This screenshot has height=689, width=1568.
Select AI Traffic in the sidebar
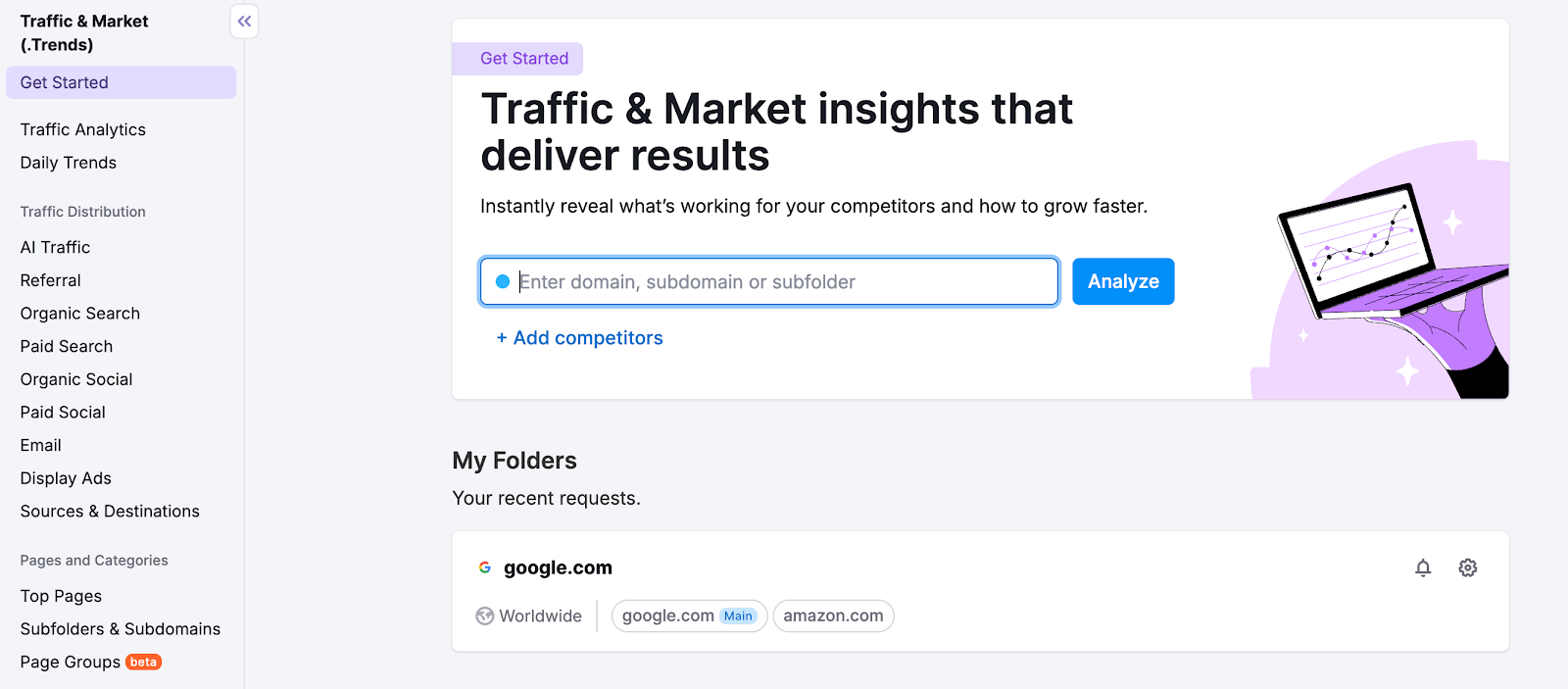click(55, 247)
